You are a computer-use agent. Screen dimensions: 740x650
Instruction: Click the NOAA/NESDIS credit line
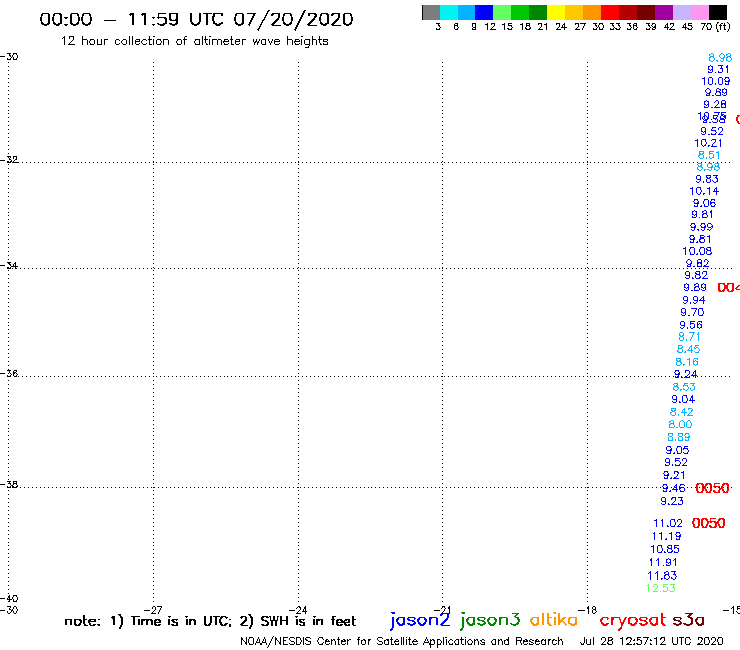402,642
